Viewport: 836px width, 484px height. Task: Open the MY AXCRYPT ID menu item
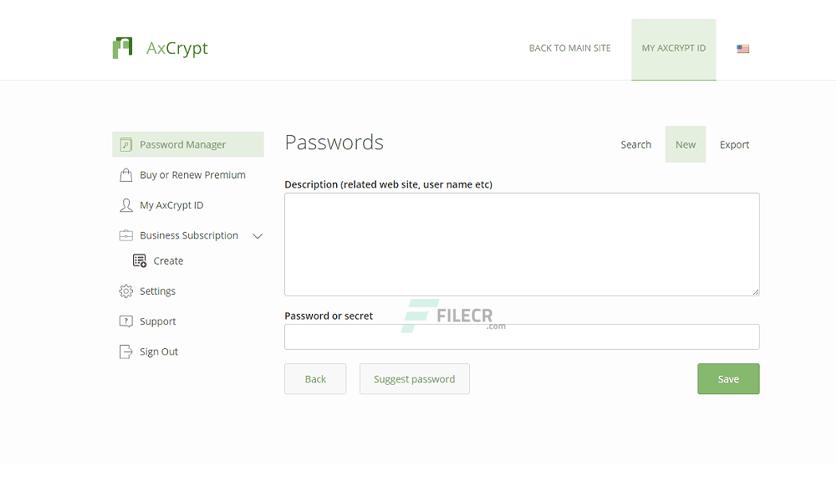coord(673,50)
